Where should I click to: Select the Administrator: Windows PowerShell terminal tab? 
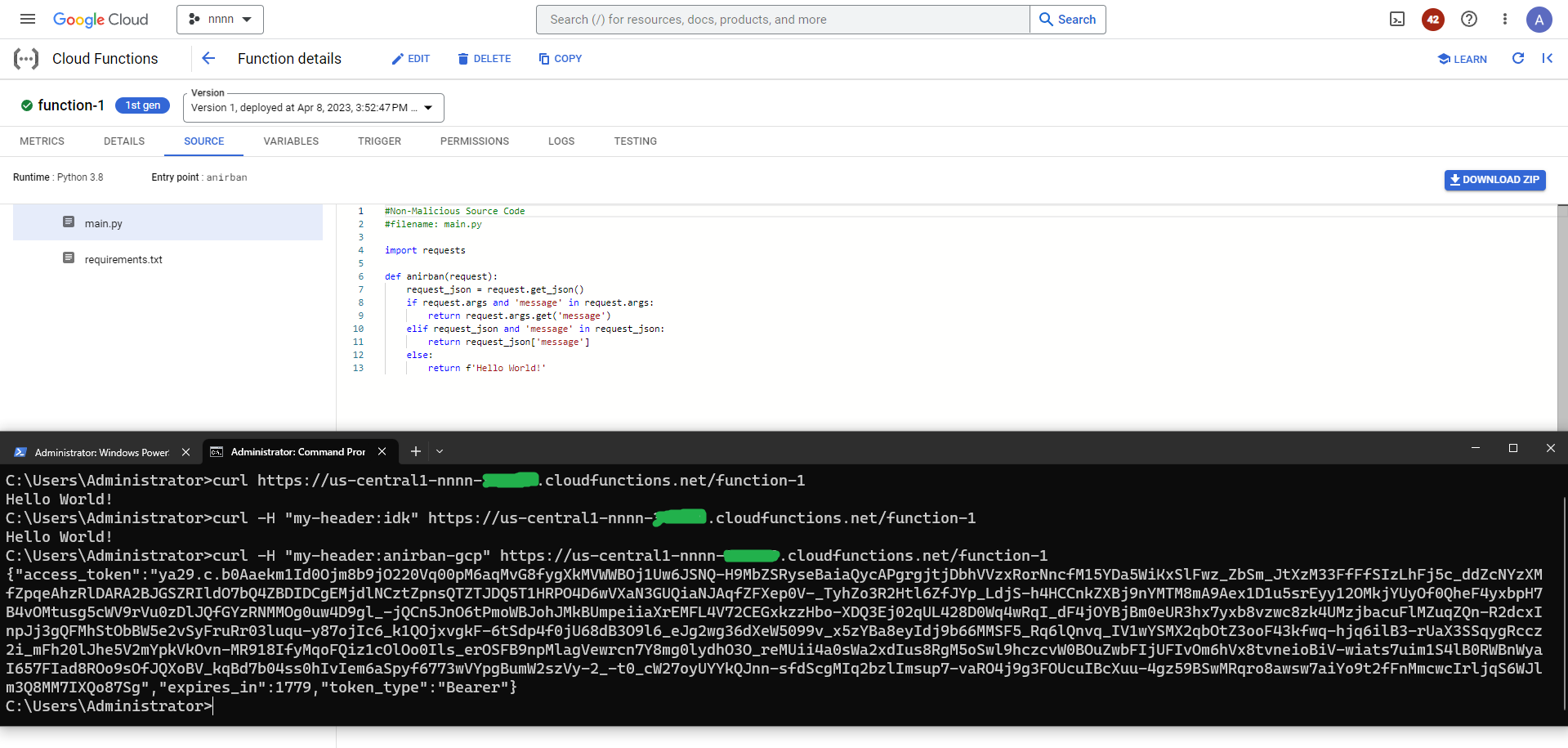pos(101,452)
